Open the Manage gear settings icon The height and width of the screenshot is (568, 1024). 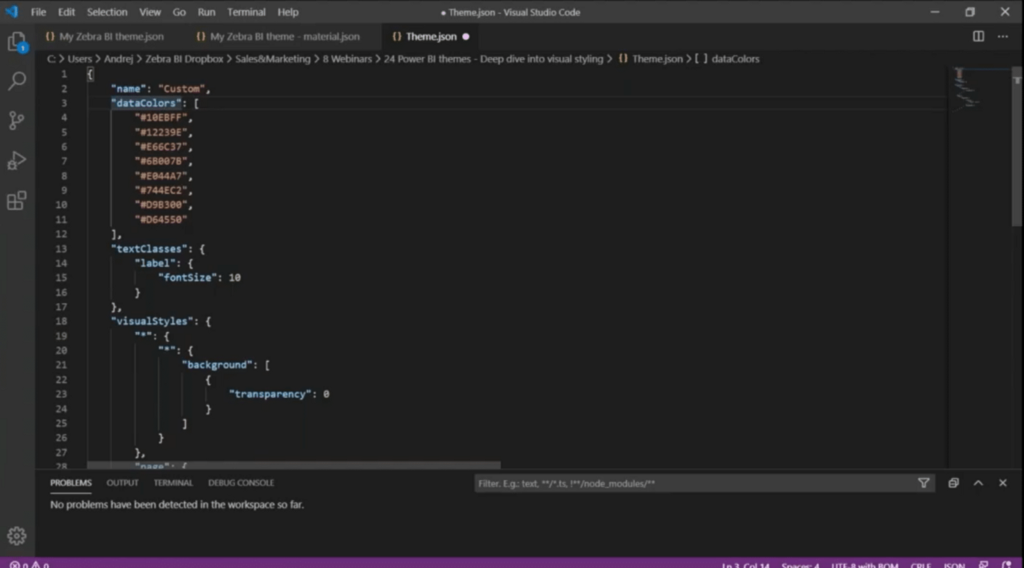16,536
